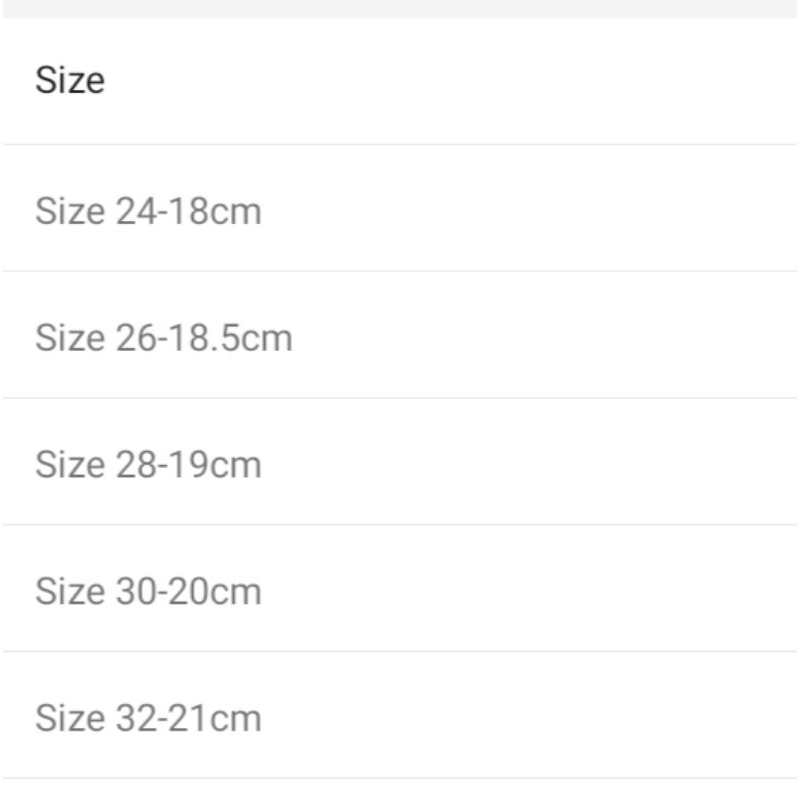Tap the 30-20cm size row
This screenshot has height=800, width=800.
[x=400, y=591]
